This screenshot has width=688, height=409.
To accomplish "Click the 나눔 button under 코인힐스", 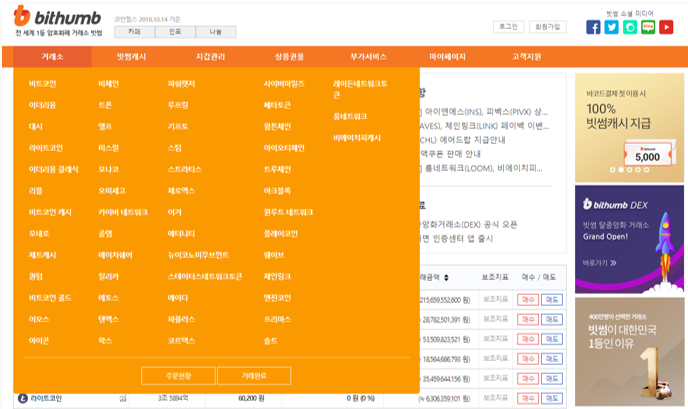I will pyautogui.click(x=215, y=32).
